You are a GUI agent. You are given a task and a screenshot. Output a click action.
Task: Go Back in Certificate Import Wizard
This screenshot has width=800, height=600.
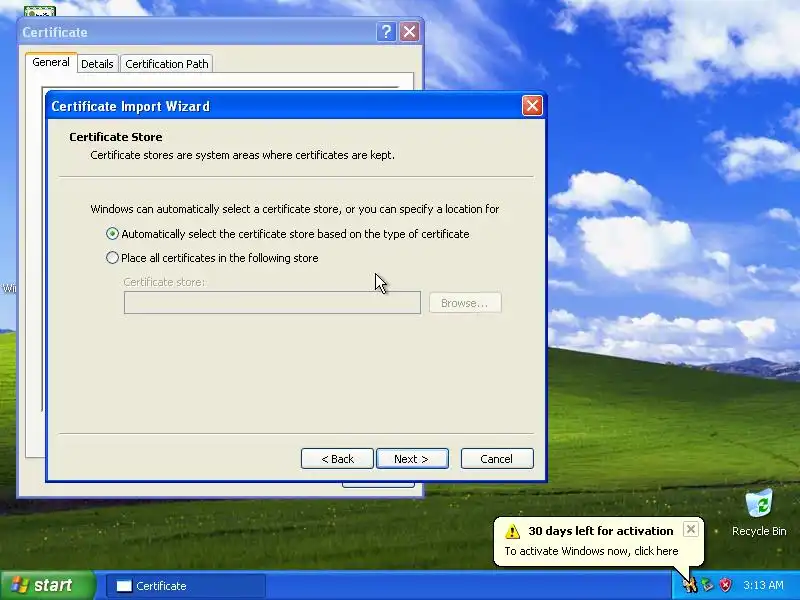337,459
